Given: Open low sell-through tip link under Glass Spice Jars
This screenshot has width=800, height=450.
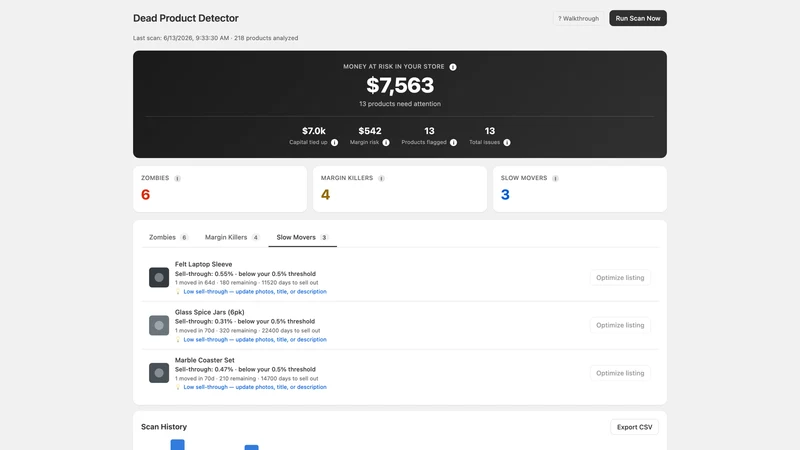Looking at the screenshot, I should click(x=255, y=340).
